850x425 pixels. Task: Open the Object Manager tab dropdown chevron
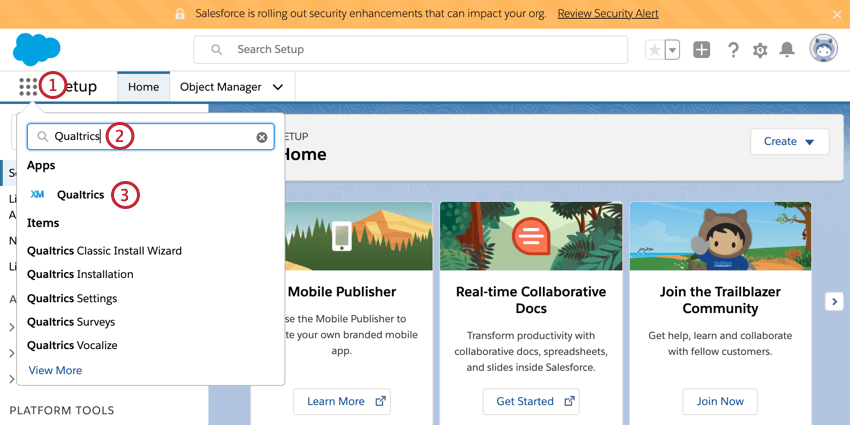coord(278,87)
